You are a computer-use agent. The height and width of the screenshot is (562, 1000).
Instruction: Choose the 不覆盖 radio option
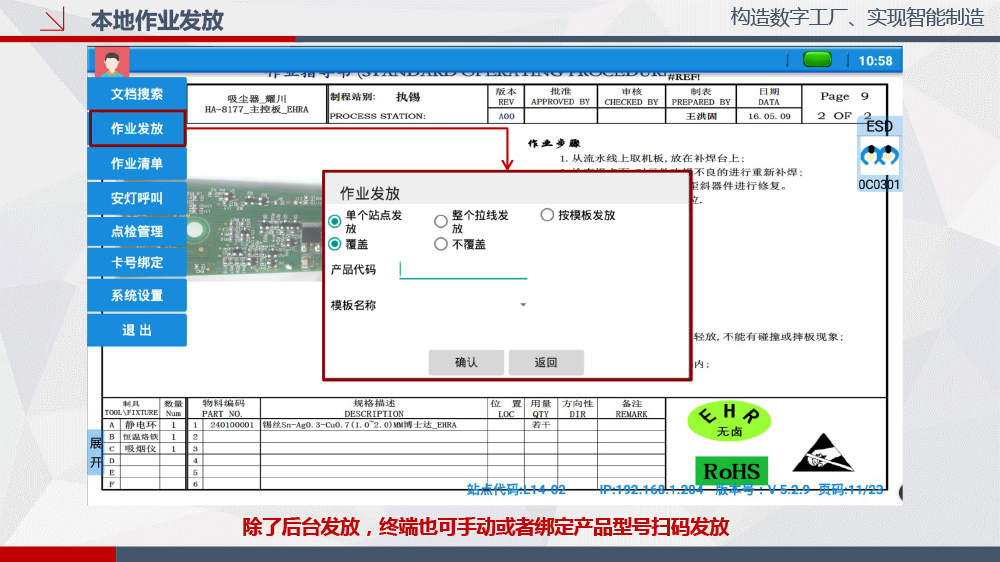coord(441,244)
